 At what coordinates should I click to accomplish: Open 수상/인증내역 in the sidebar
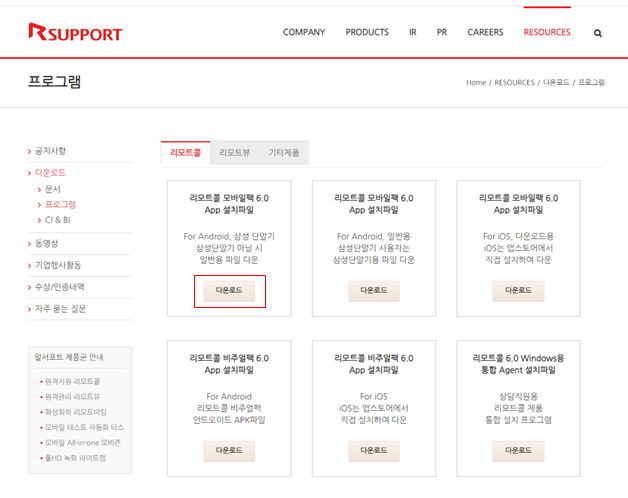(60, 287)
